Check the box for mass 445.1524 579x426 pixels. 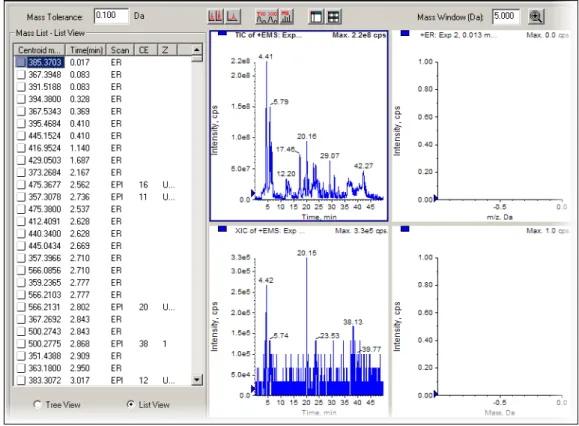(21, 136)
